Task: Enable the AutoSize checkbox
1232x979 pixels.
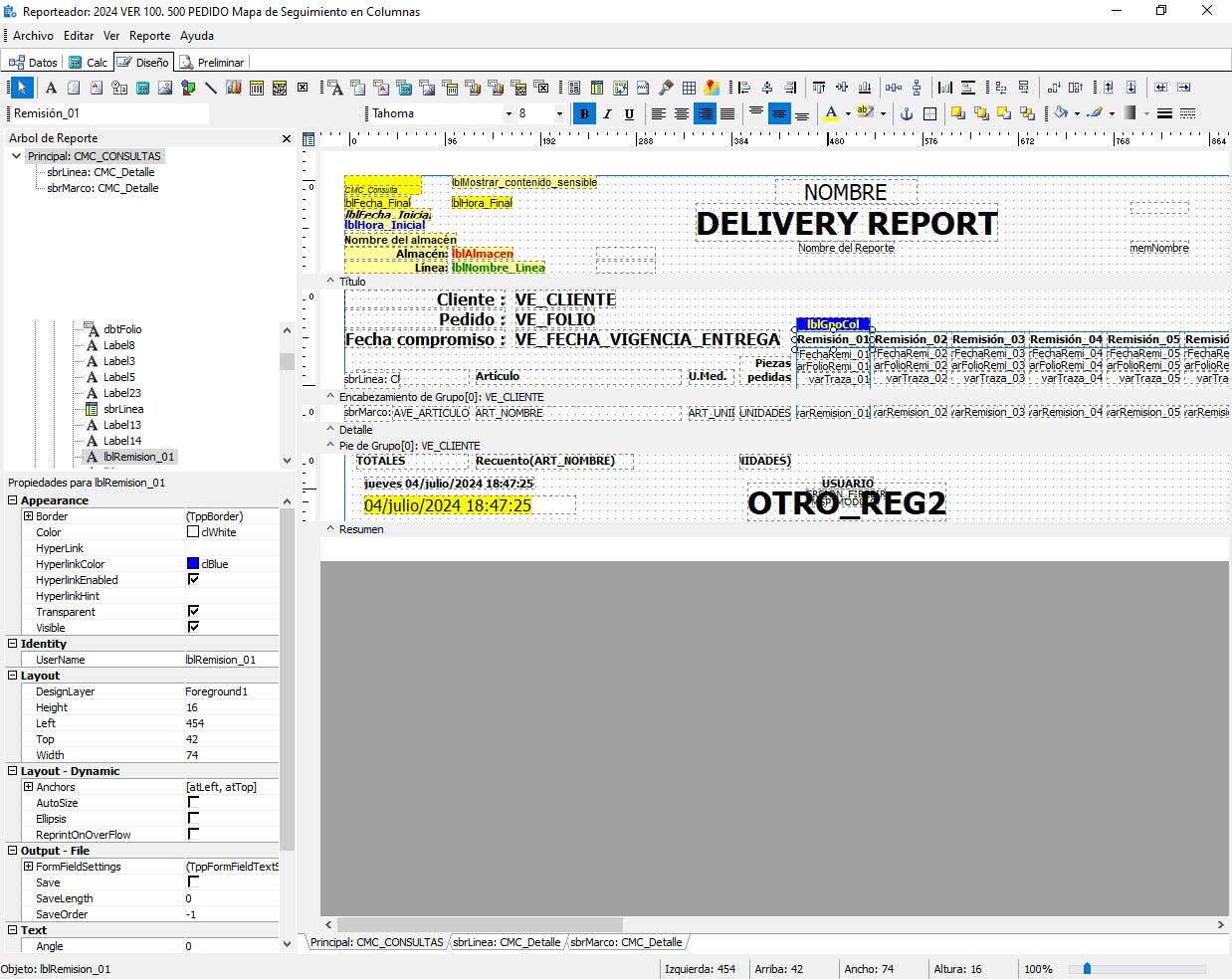Action: 193,802
